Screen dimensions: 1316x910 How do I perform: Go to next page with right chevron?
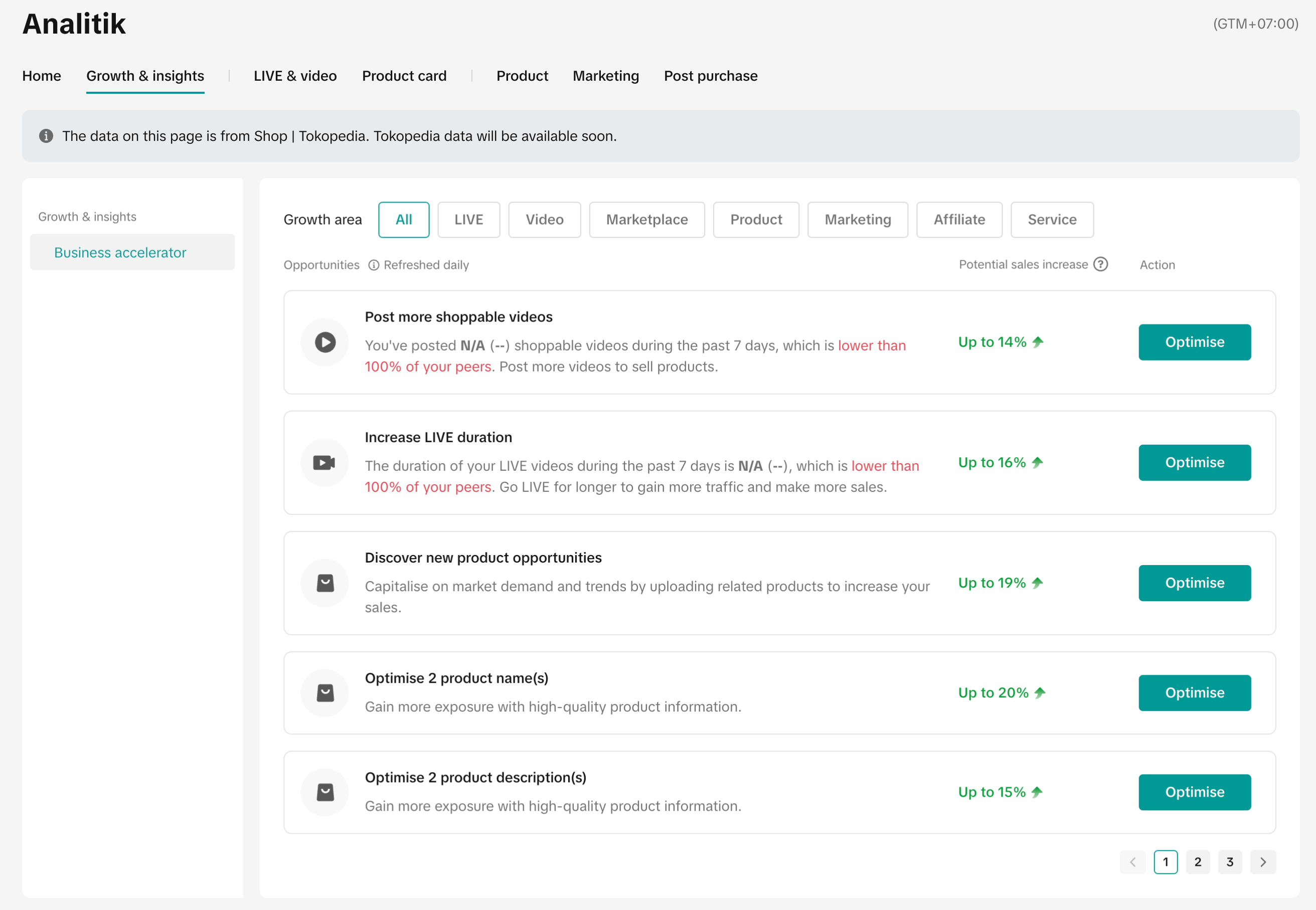pos(1262,862)
